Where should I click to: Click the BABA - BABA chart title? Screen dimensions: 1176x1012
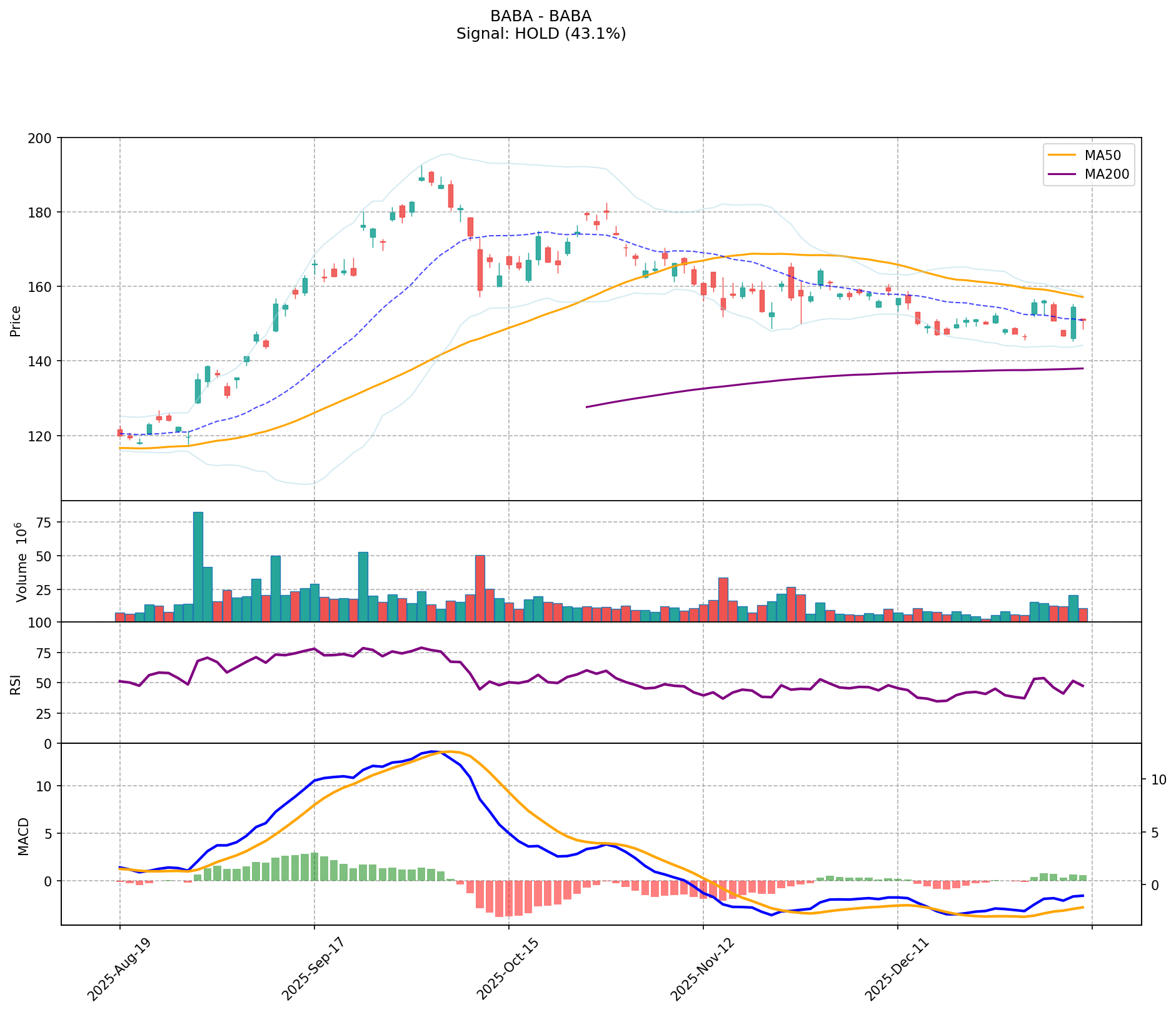click(x=541, y=16)
